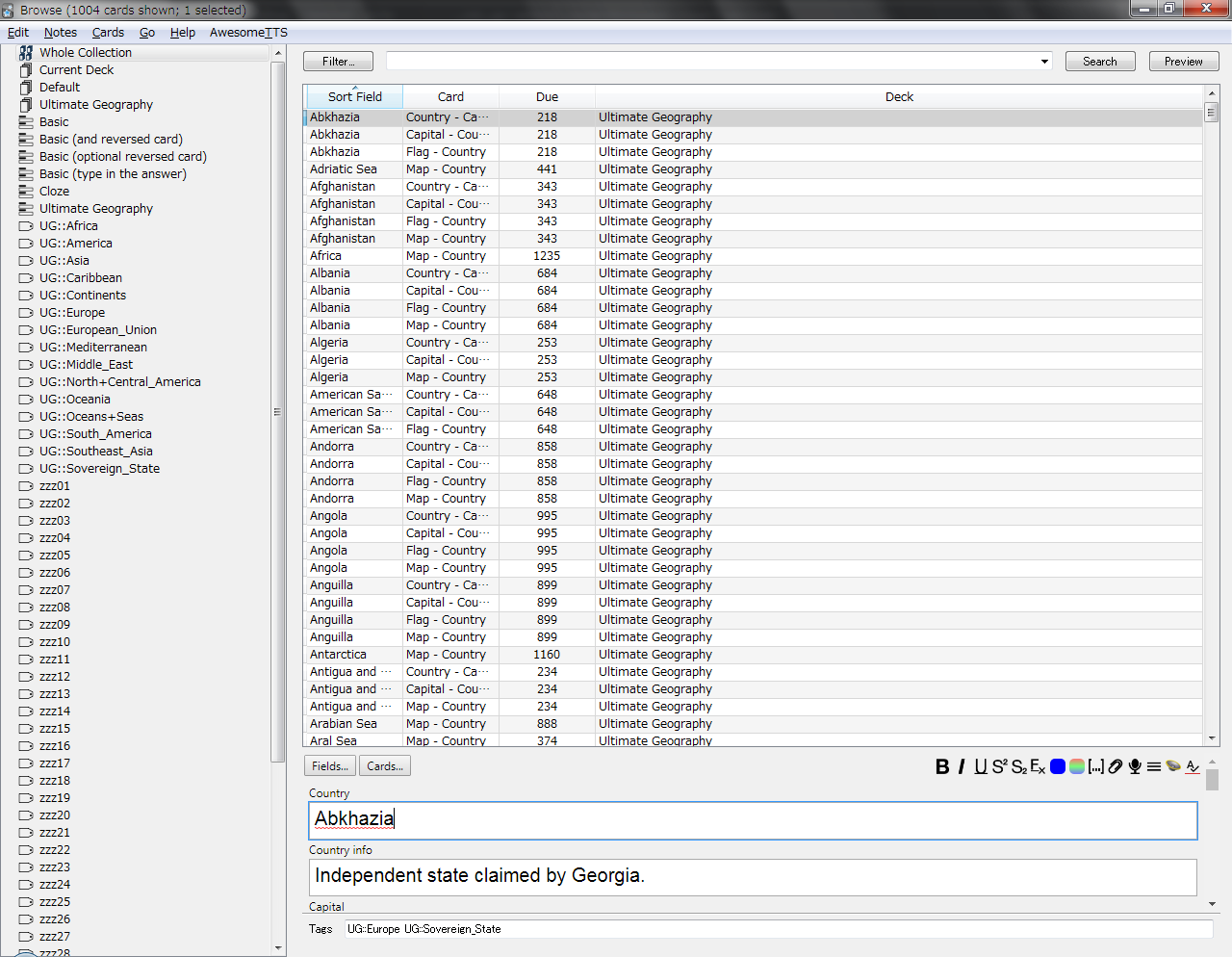1232x957 pixels.
Task: Click the remove formatting Ex icon
Action: (x=1038, y=766)
